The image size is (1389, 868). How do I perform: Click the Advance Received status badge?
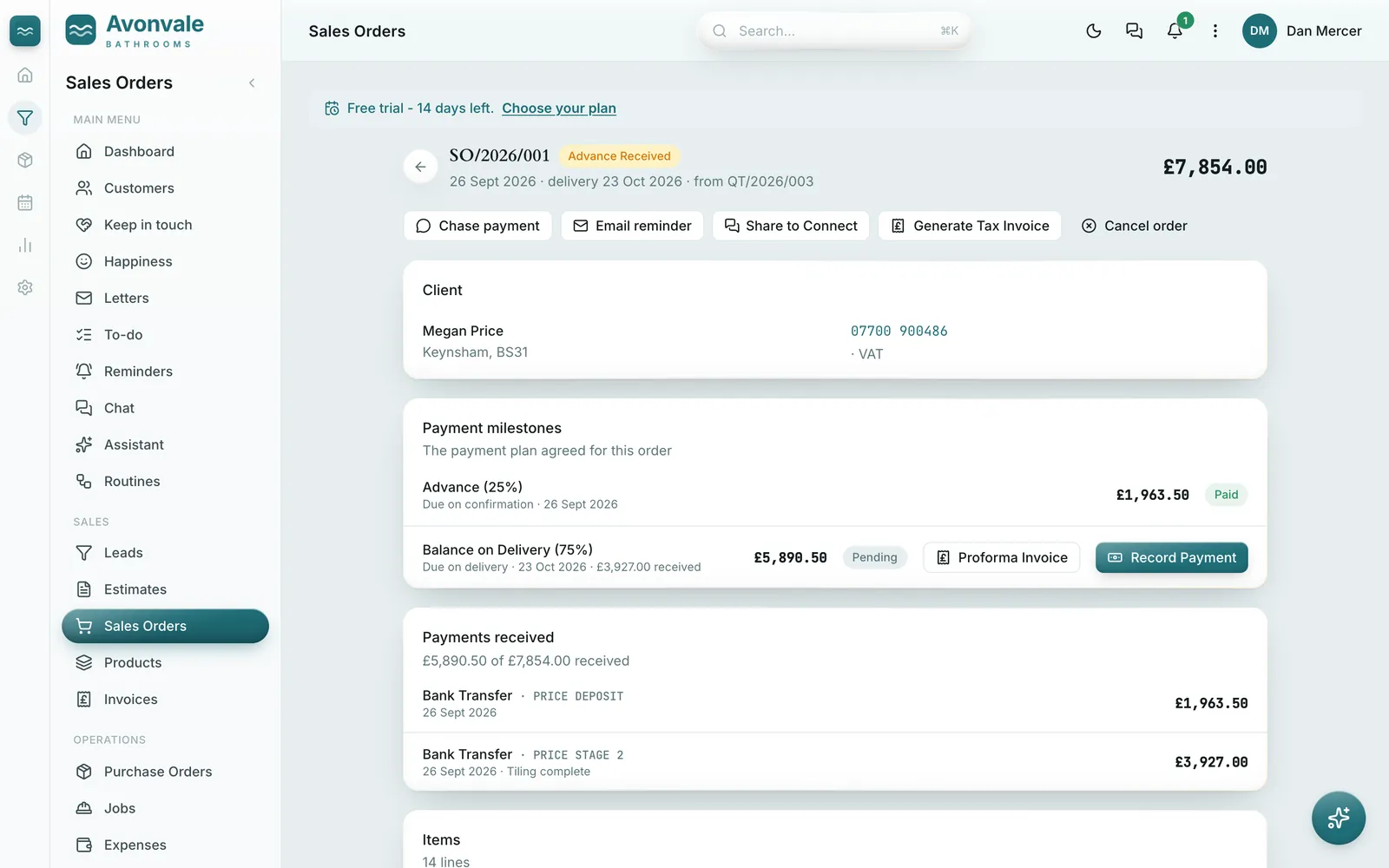pyautogui.click(x=619, y=156)
